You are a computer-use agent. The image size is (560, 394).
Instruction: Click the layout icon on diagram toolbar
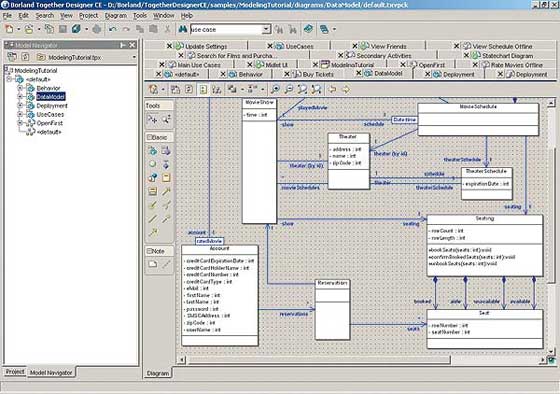click(x=232, y=89)
